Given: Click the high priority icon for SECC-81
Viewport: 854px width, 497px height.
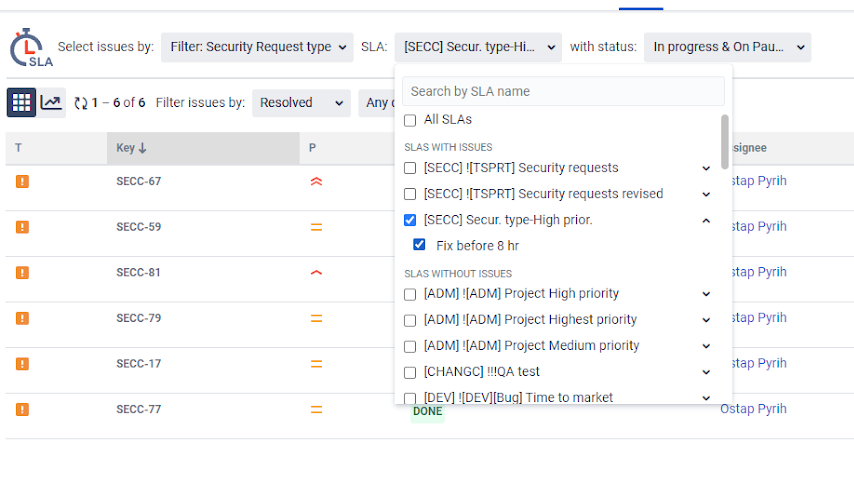Looking at the screenshot, I should (316, 273).
